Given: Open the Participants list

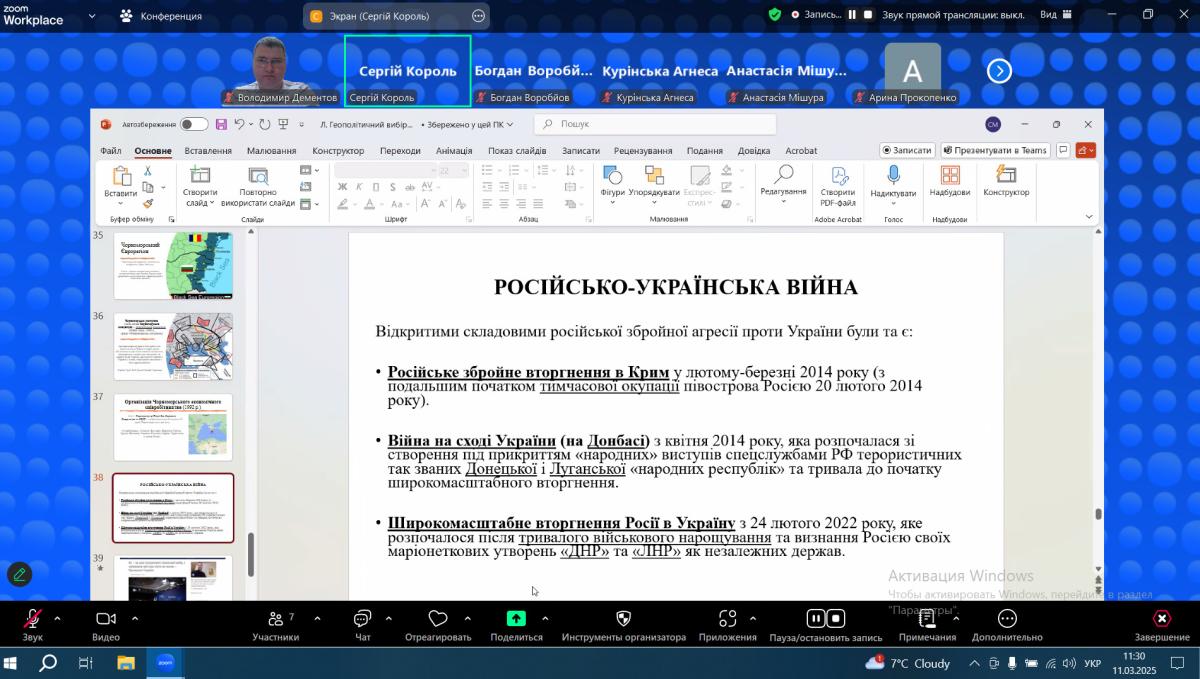Looking at the screenshot, I should (275, 620).
